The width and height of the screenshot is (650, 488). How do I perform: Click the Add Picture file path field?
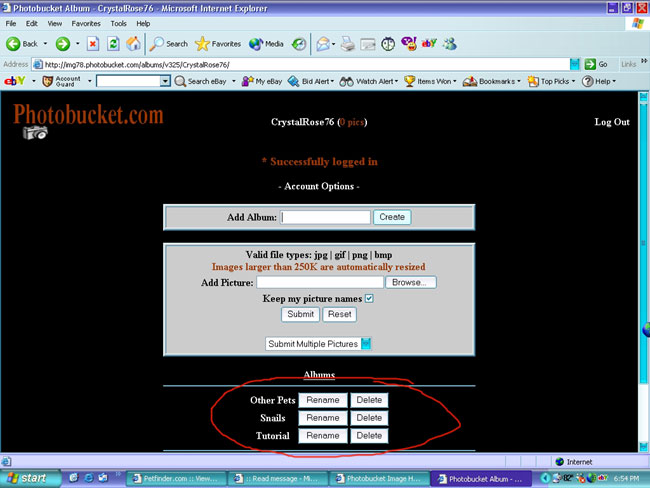pyautogui.click(x=320, y=282)
